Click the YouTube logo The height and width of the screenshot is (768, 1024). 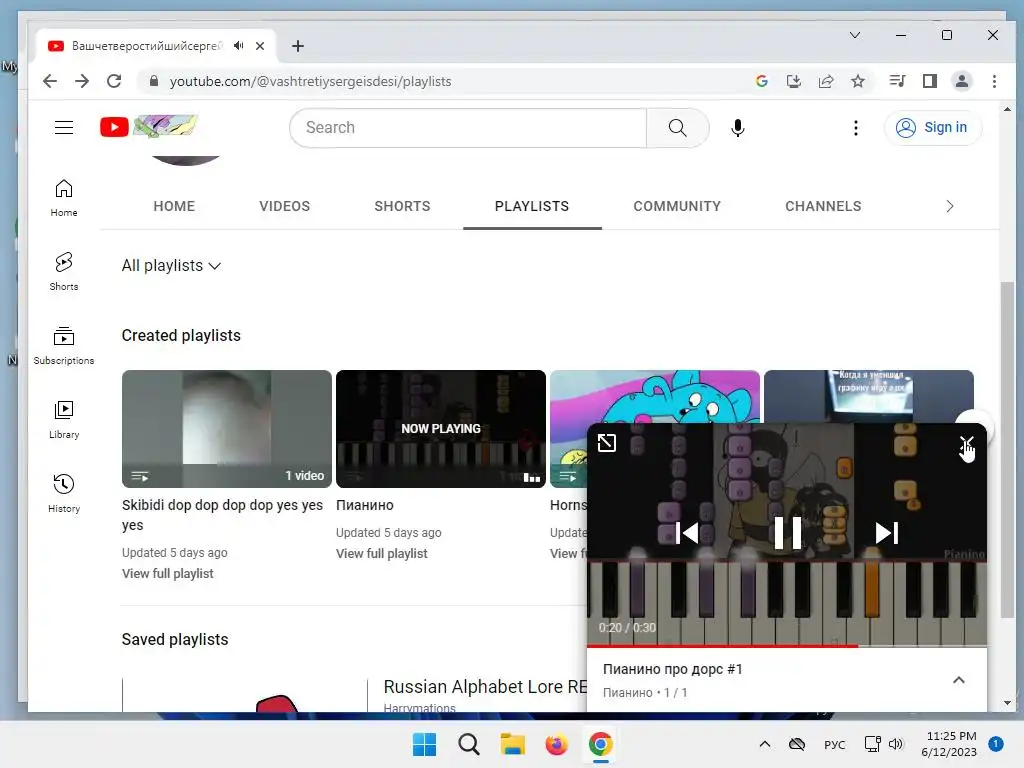[148, 127]
